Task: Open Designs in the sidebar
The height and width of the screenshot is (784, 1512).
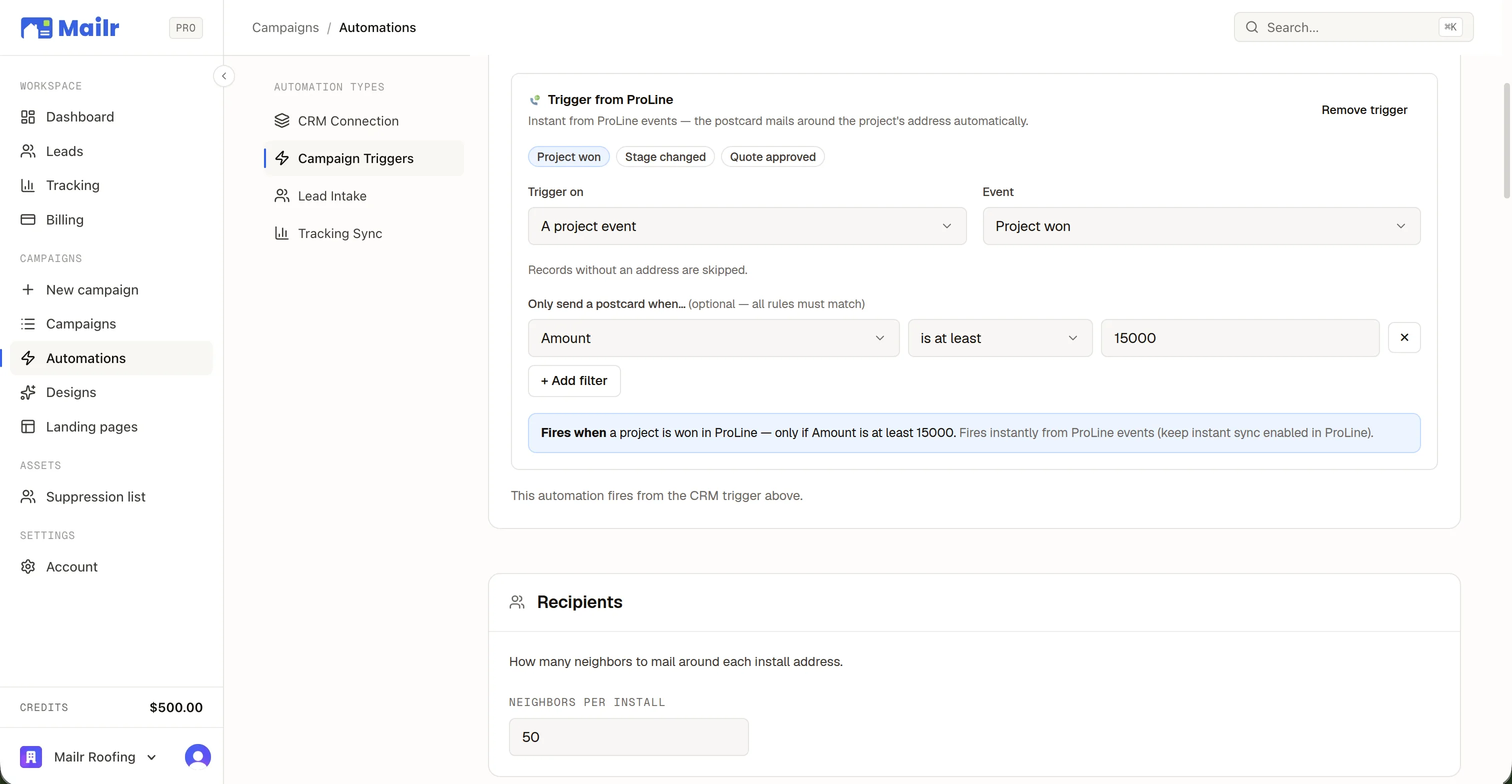Action: 111,392
